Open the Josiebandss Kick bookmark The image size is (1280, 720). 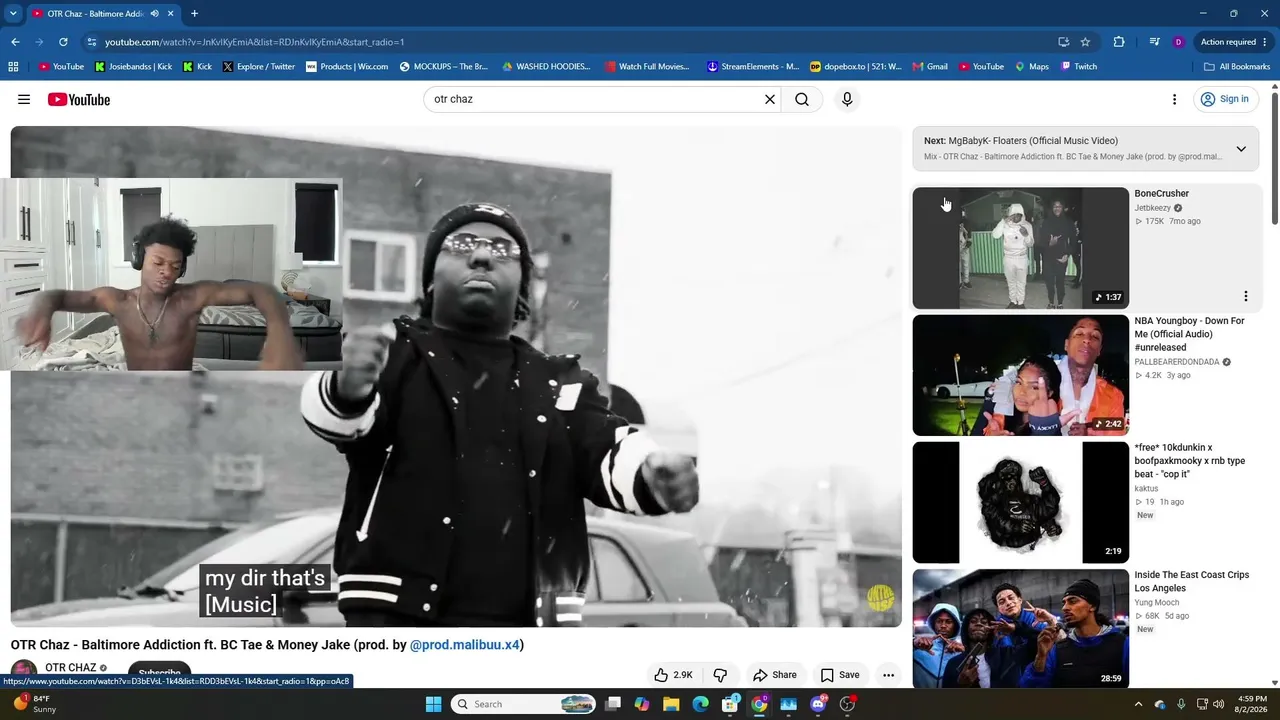tap(133, 67)
